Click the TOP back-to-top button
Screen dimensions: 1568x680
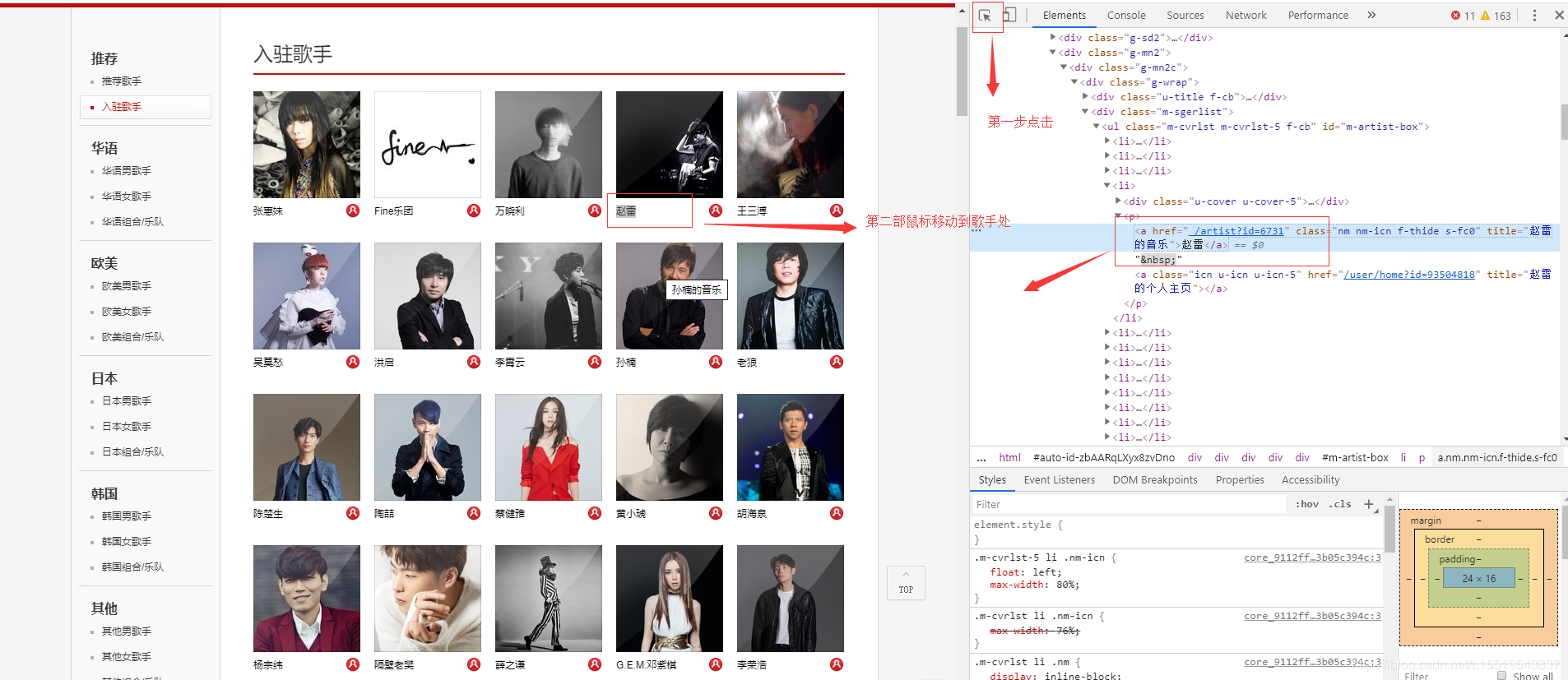pos(906,583)
